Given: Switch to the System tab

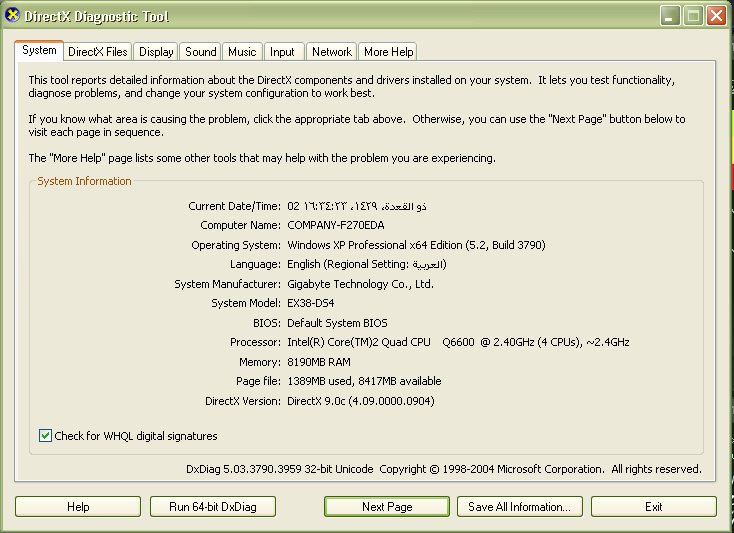Looking at the screenshot, I should click(39, 51).
